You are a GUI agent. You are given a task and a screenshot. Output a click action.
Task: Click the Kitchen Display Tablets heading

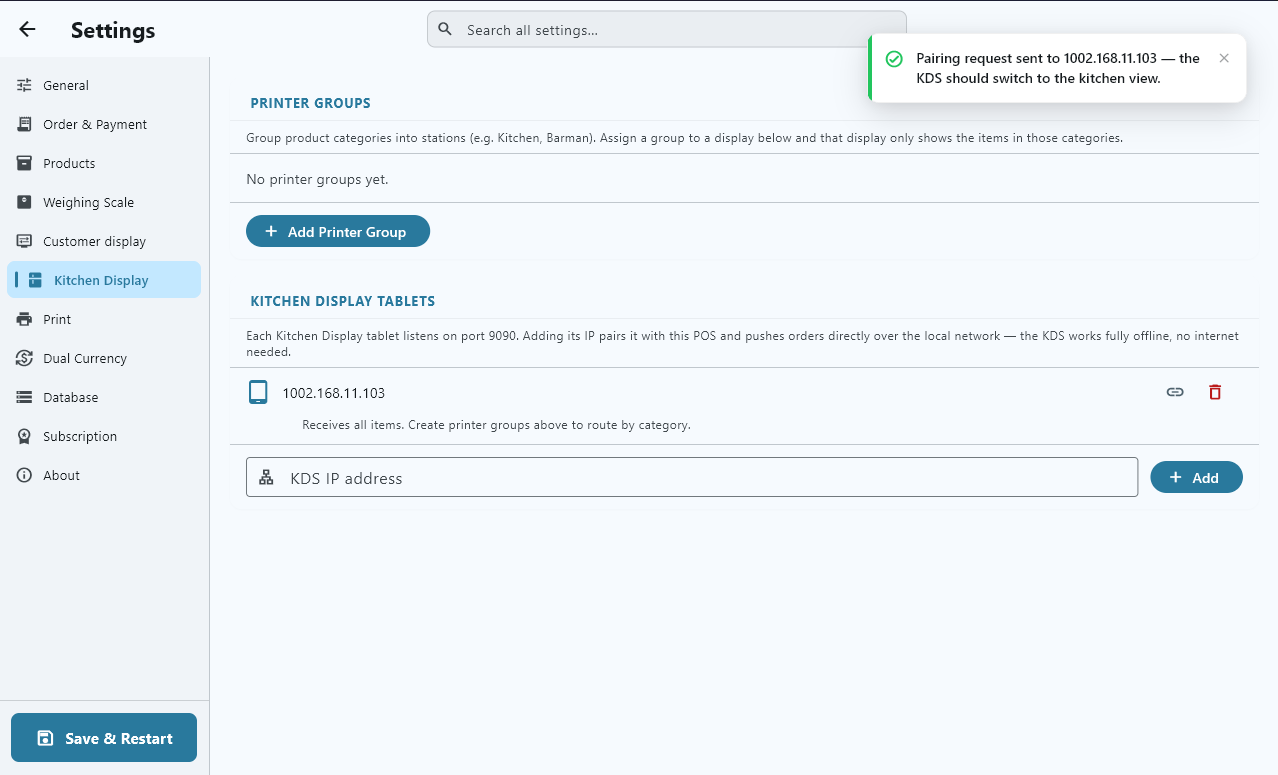click(x=343, y=301)
